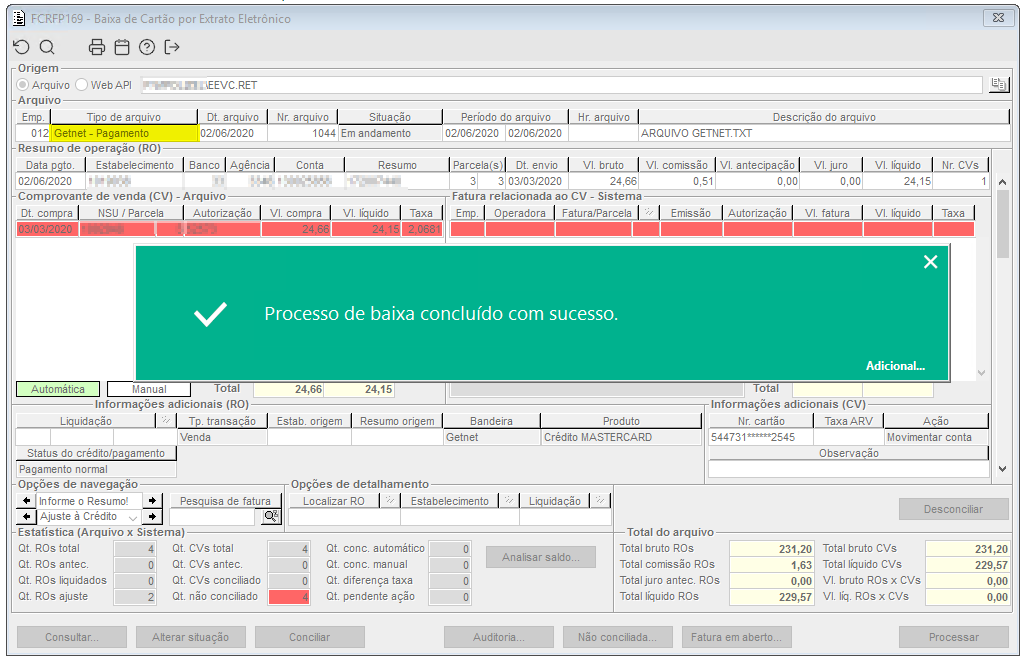Click the Fatura em aberto... button

tap(737, 637)
